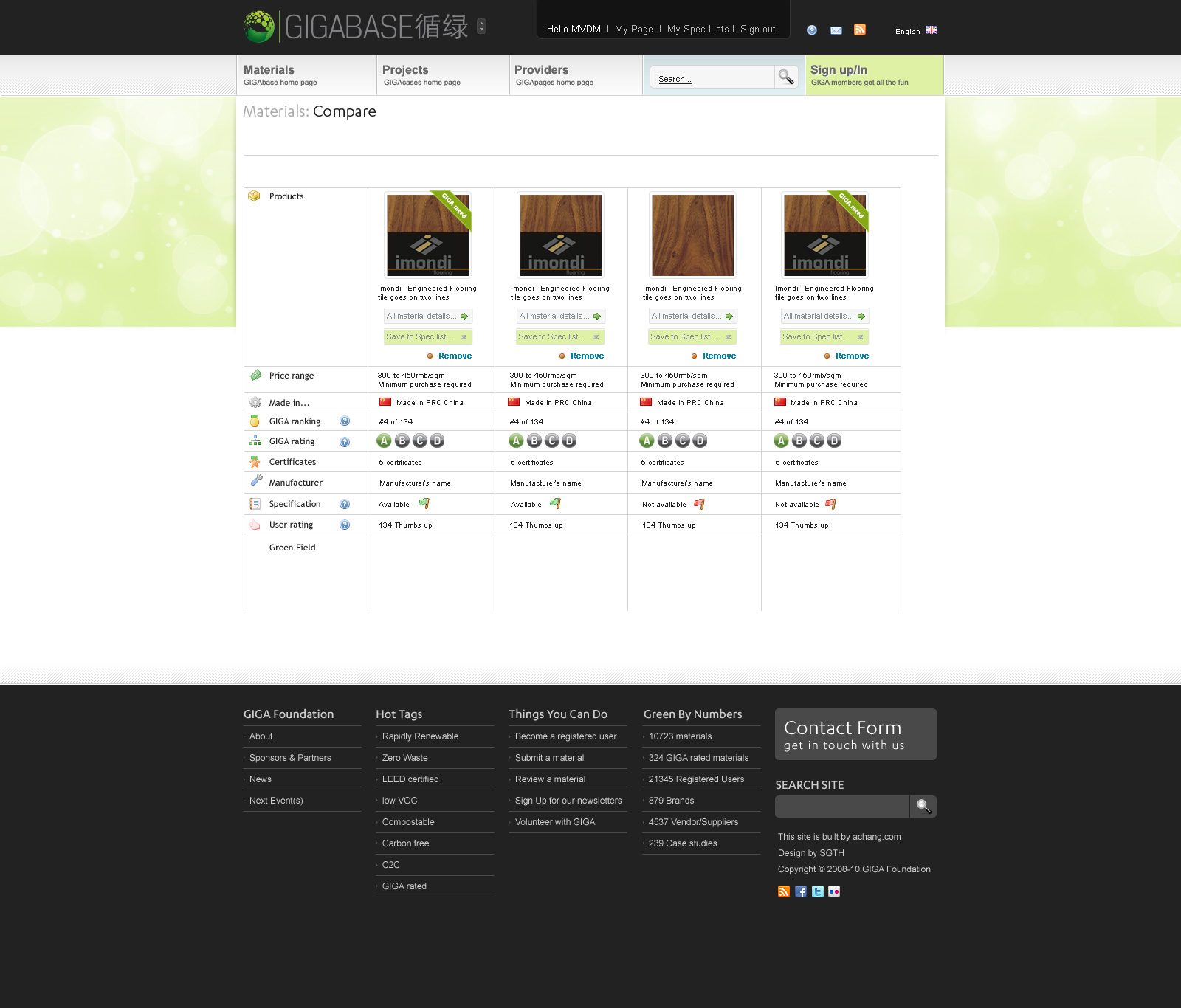Viewport: 1181px width, 1008px height.
Task: Expand Save to Spec list for second product
Action: [560, 336]
